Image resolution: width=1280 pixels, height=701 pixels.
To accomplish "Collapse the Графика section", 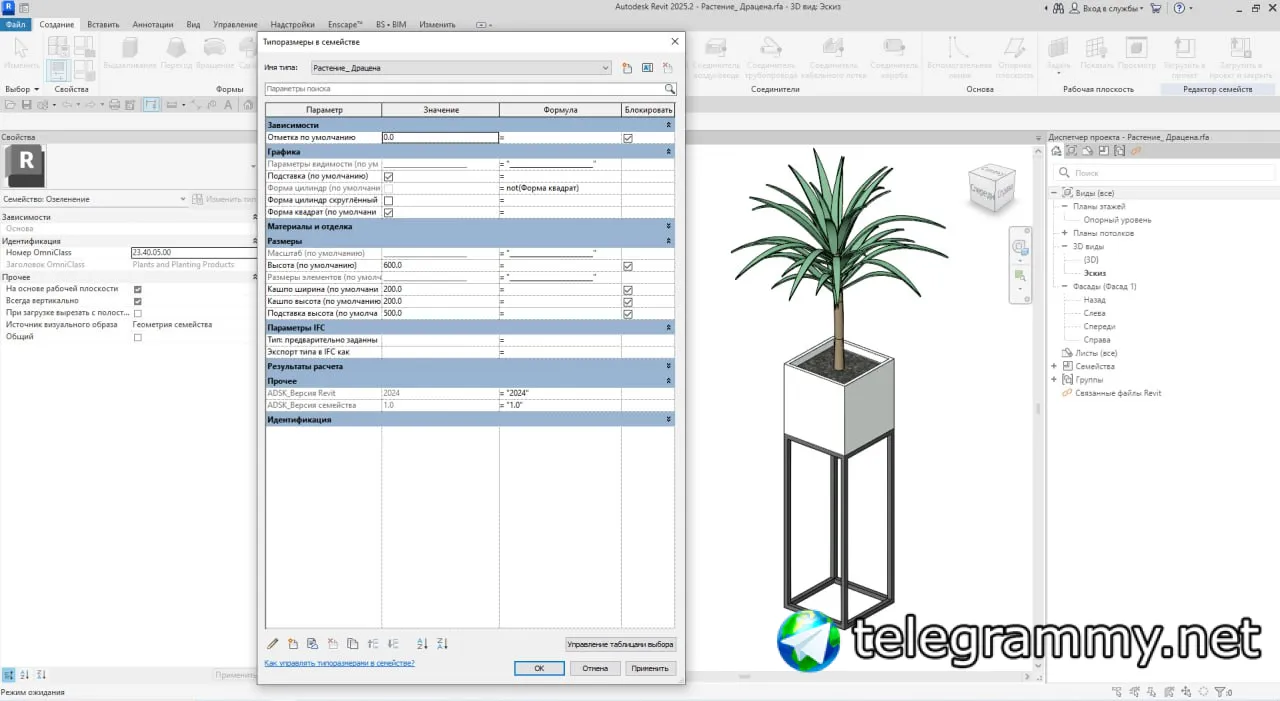I will 669,151.
